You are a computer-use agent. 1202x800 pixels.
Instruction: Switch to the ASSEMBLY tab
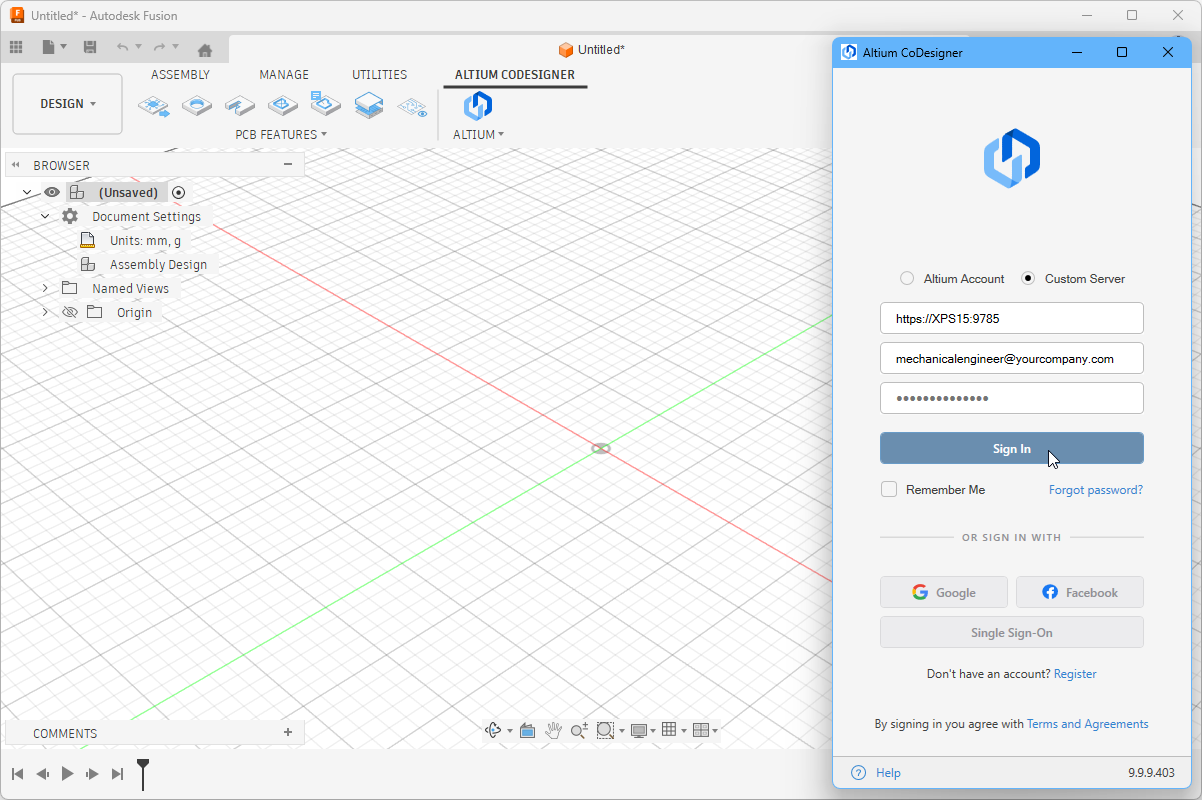point(180,75)
